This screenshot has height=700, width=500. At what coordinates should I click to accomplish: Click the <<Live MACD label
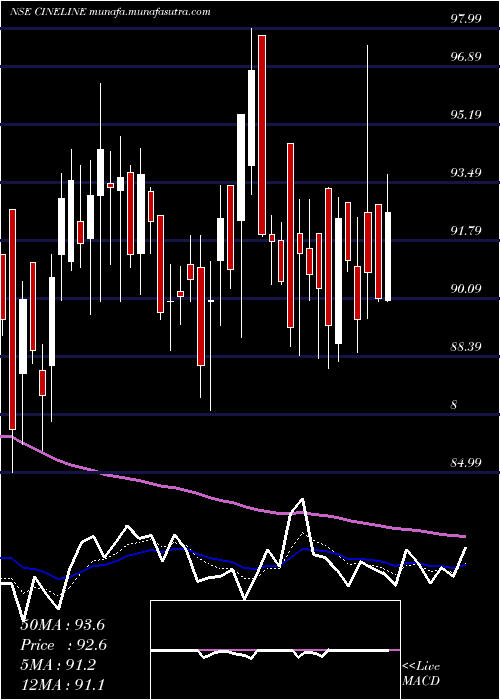[421, 674]
